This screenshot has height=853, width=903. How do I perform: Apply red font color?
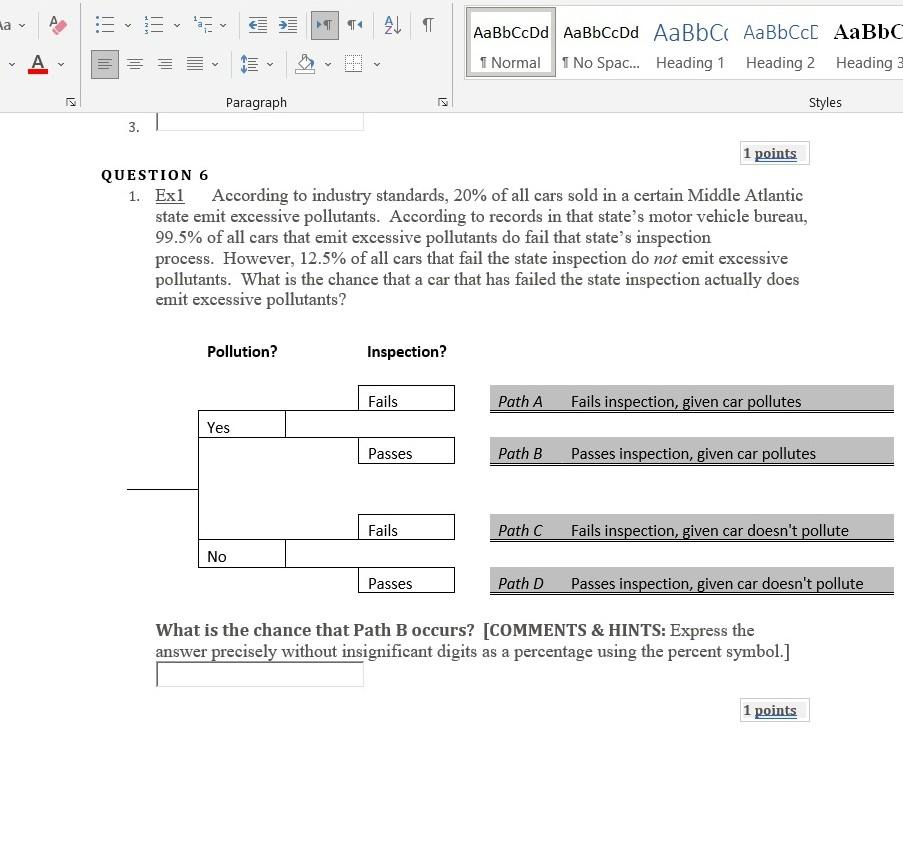pos(38,64)
